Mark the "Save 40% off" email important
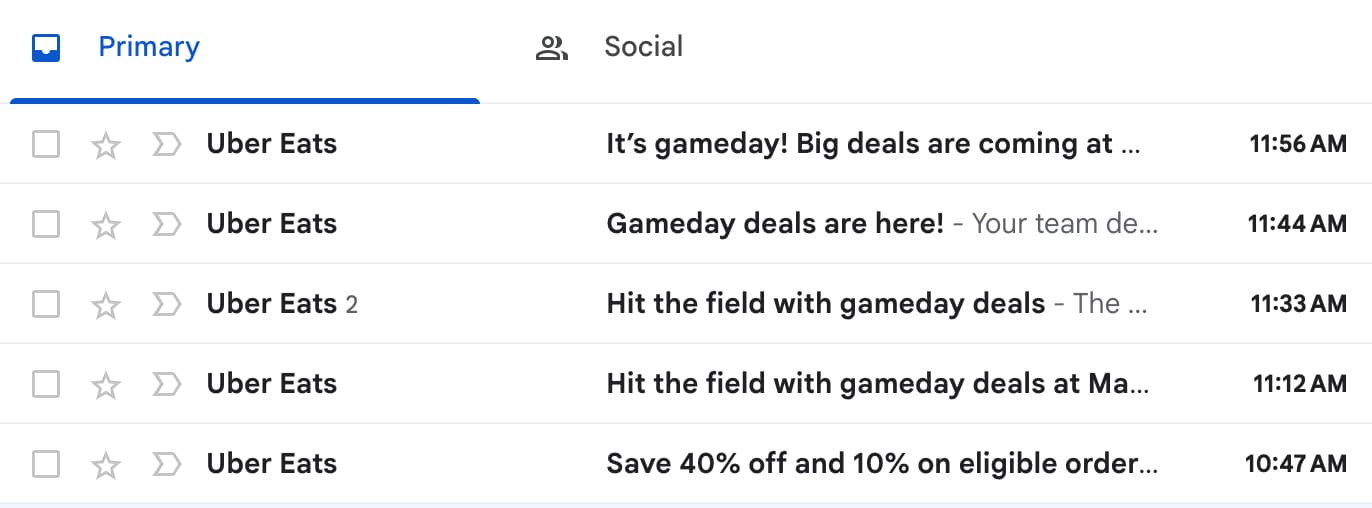Image resolution: width=1372 pixels, height=508 pixels. tap(165, 465)
